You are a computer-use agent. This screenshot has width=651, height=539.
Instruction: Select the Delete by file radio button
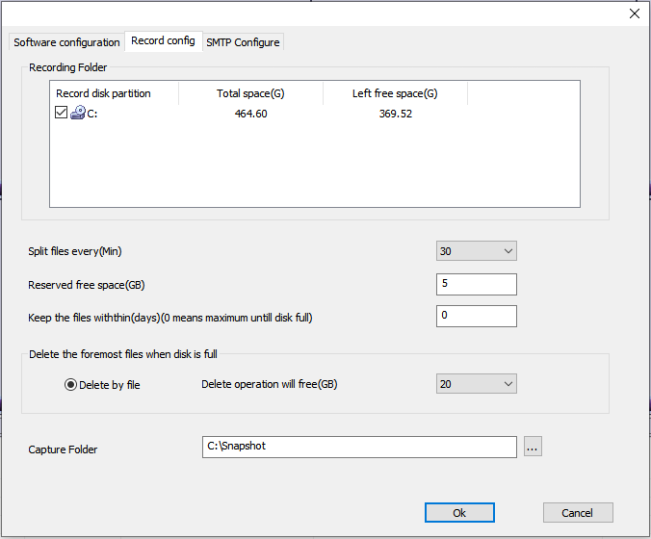71,385
